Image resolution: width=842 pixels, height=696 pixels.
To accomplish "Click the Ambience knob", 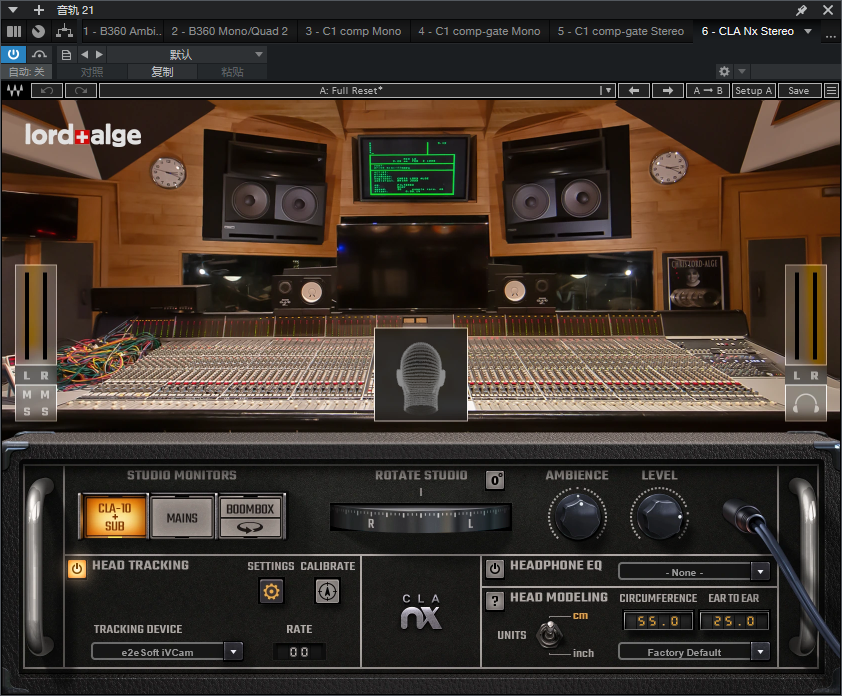I will click(577, 516).
